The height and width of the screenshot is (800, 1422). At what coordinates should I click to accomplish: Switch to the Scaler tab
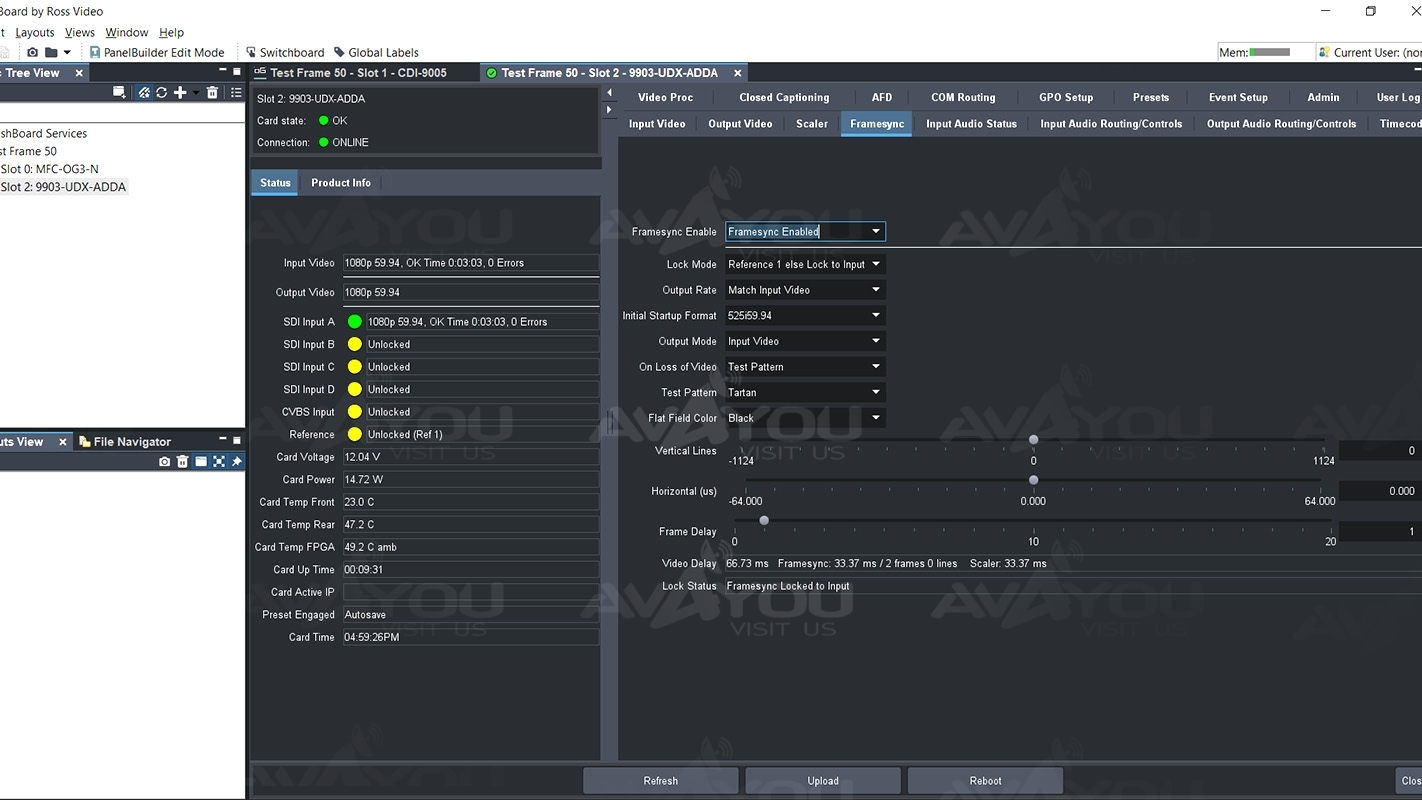[x=811, y=124]
